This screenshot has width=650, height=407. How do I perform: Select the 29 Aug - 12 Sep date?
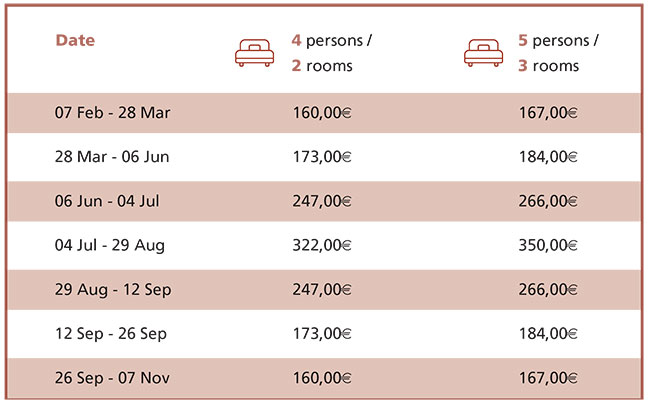(113, 290)
